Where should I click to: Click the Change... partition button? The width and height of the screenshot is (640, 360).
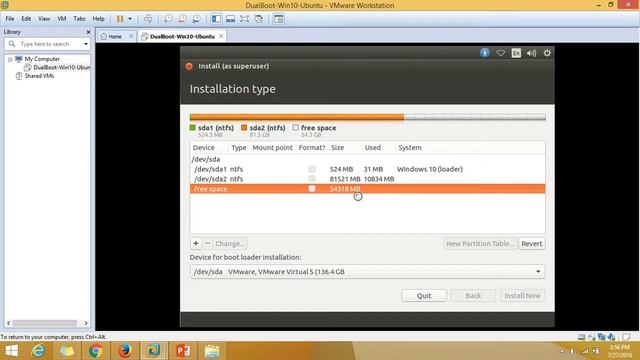point(230,244)
